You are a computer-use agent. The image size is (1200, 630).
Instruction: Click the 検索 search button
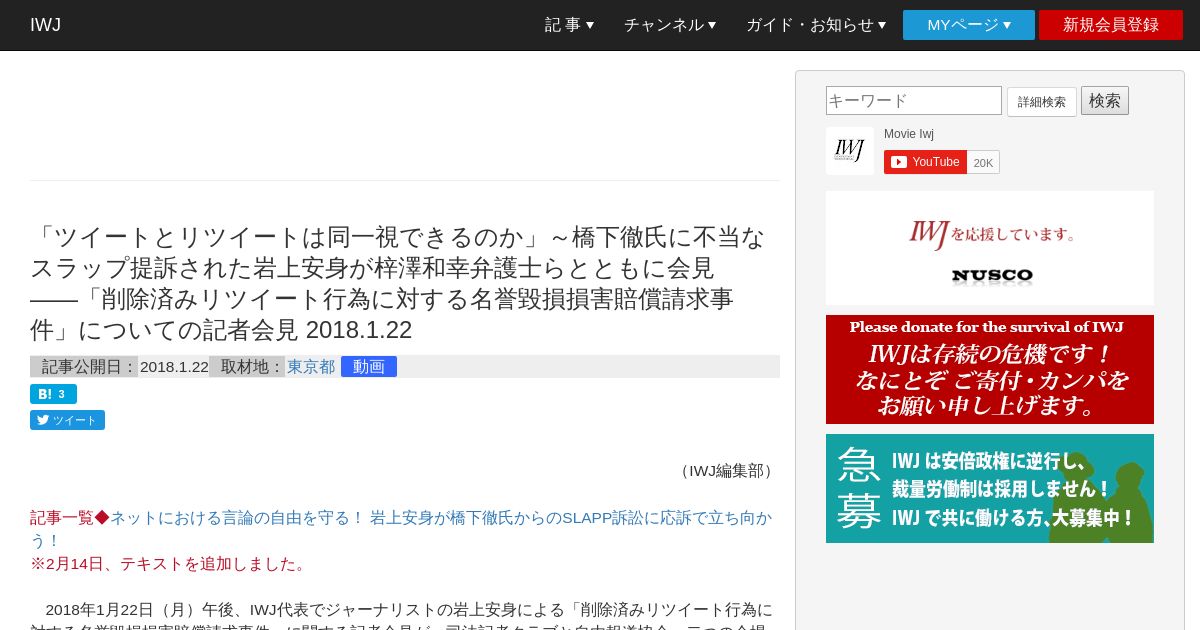click(x=1105, y=101)
